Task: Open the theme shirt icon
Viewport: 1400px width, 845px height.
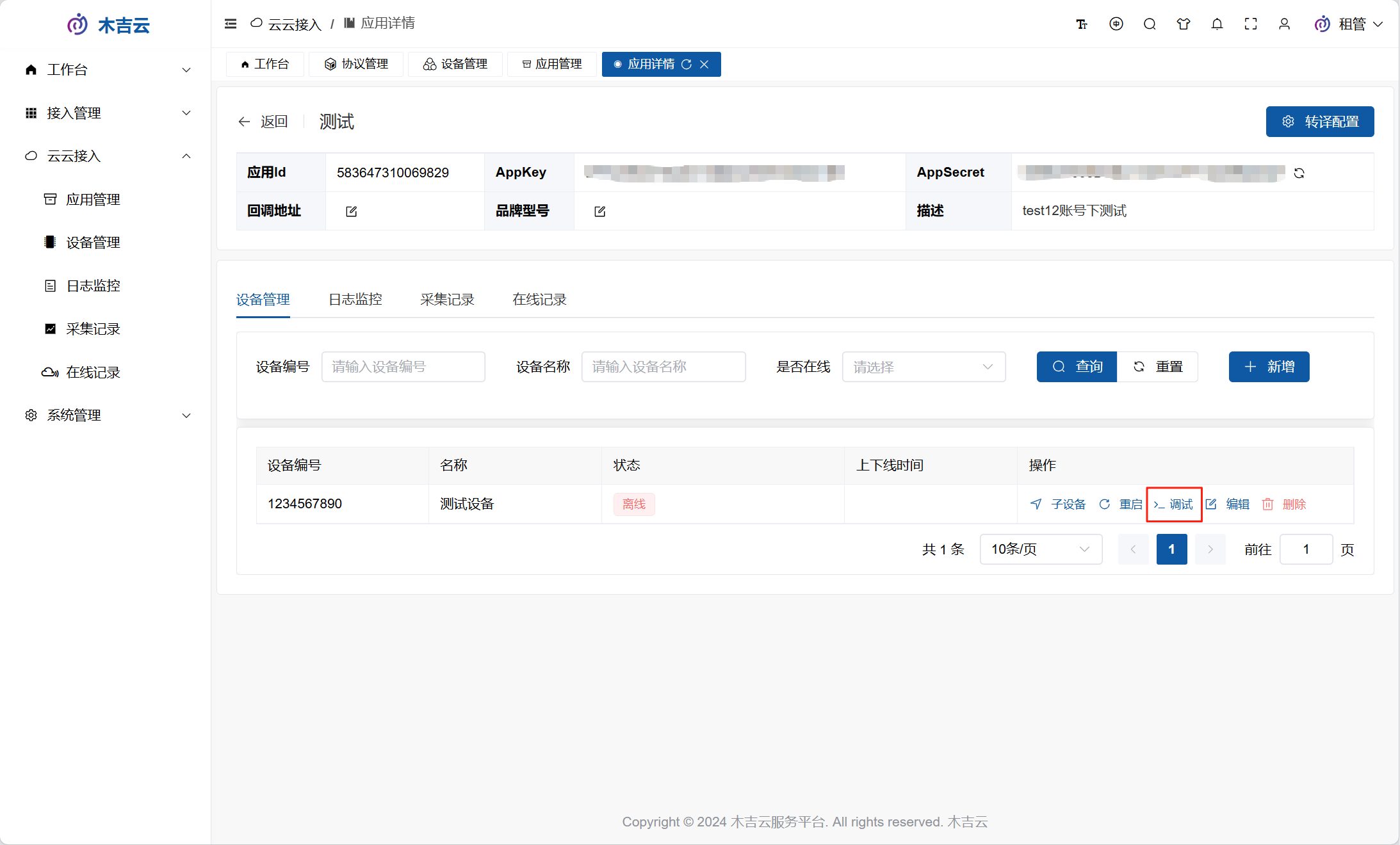Action: click(x=1184, y=24)
